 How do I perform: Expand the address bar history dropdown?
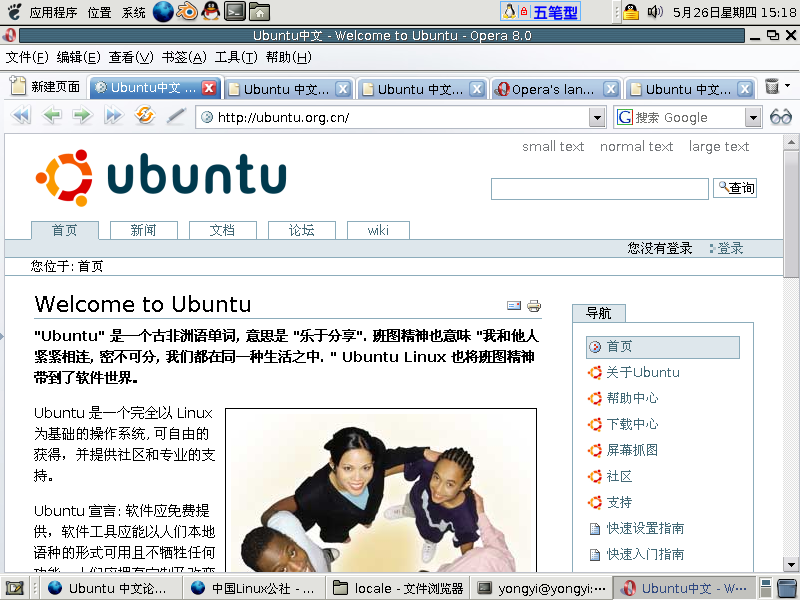coord(597,118)
